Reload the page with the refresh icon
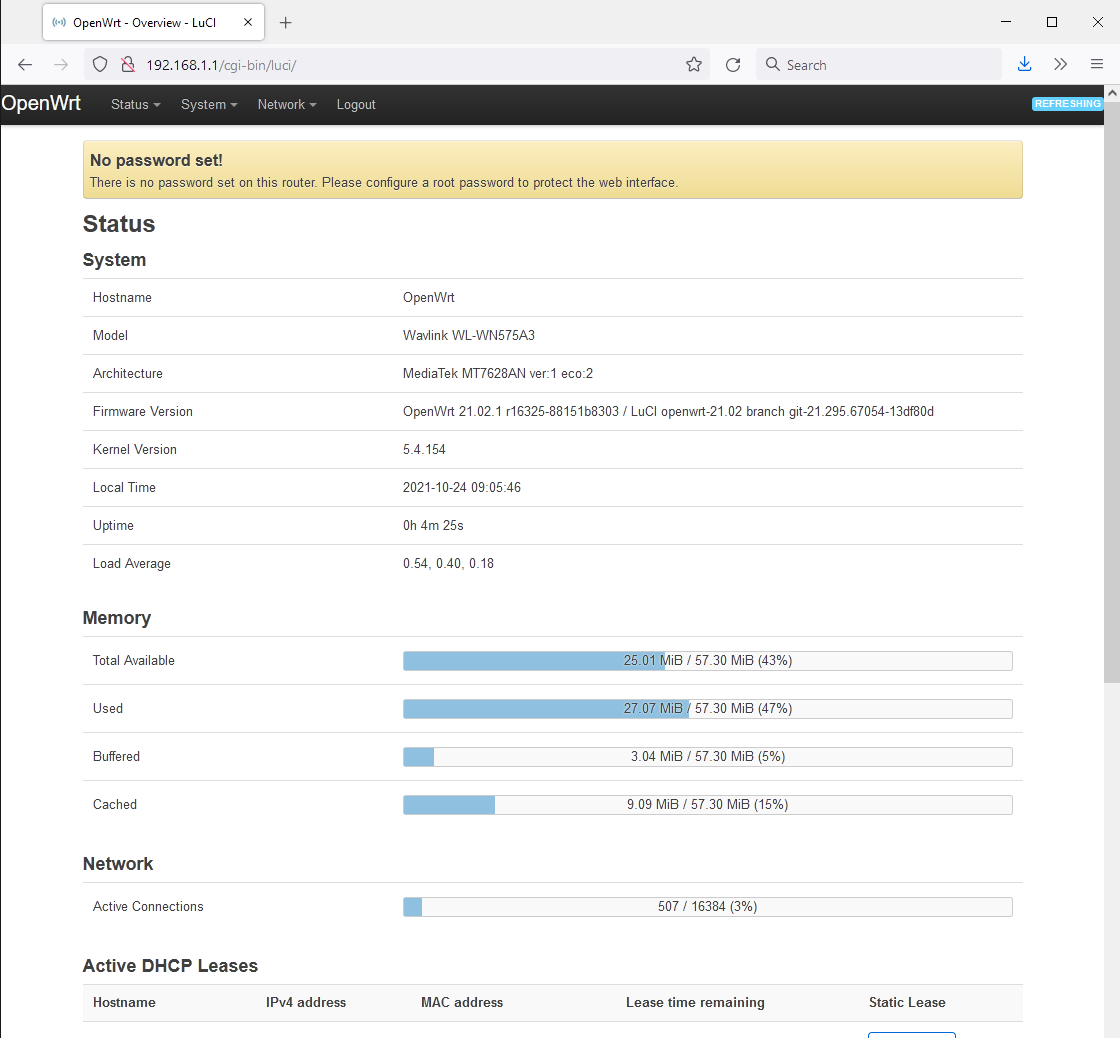Screen dimensions: 1120x1038 click(x=733, y=65)
